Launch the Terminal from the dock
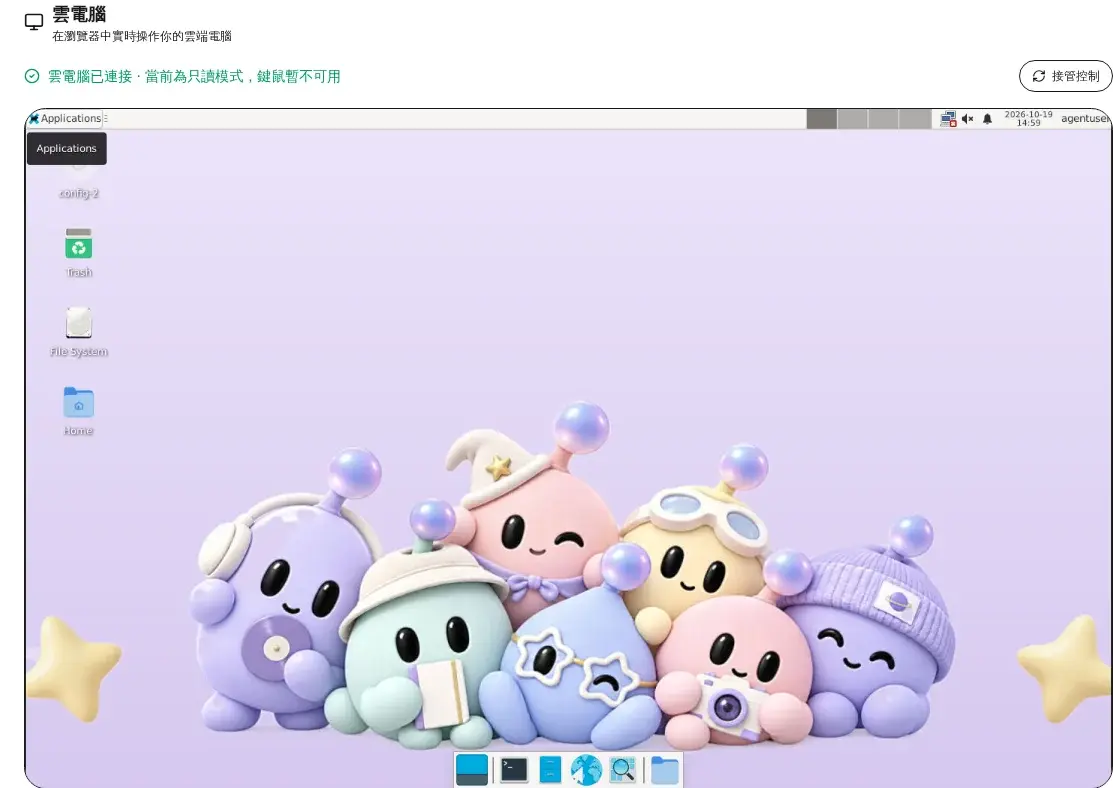This screenshot has height=788, width=1113. (514, 770)
